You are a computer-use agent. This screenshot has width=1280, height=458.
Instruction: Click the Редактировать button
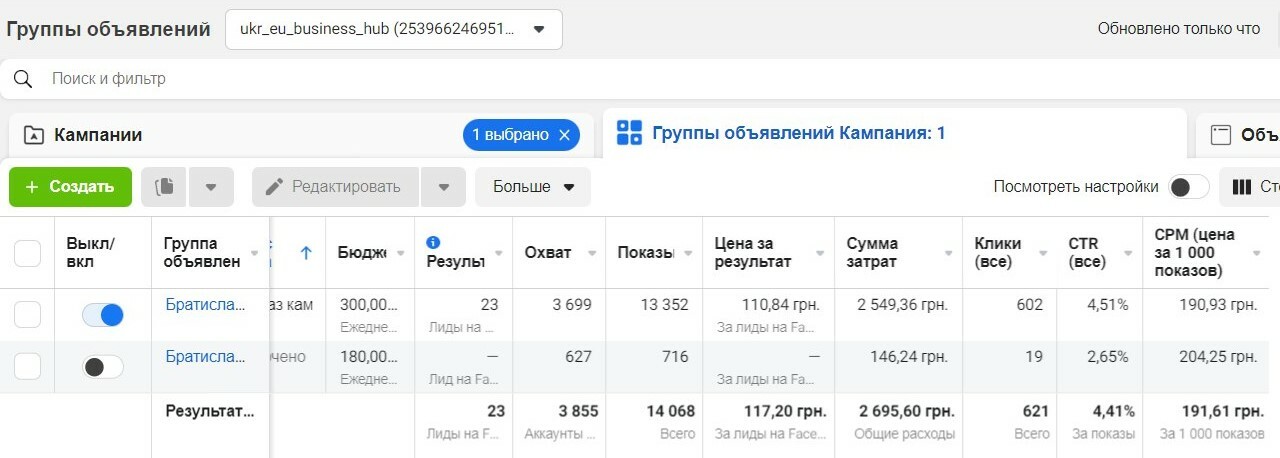tap(334, 187)
